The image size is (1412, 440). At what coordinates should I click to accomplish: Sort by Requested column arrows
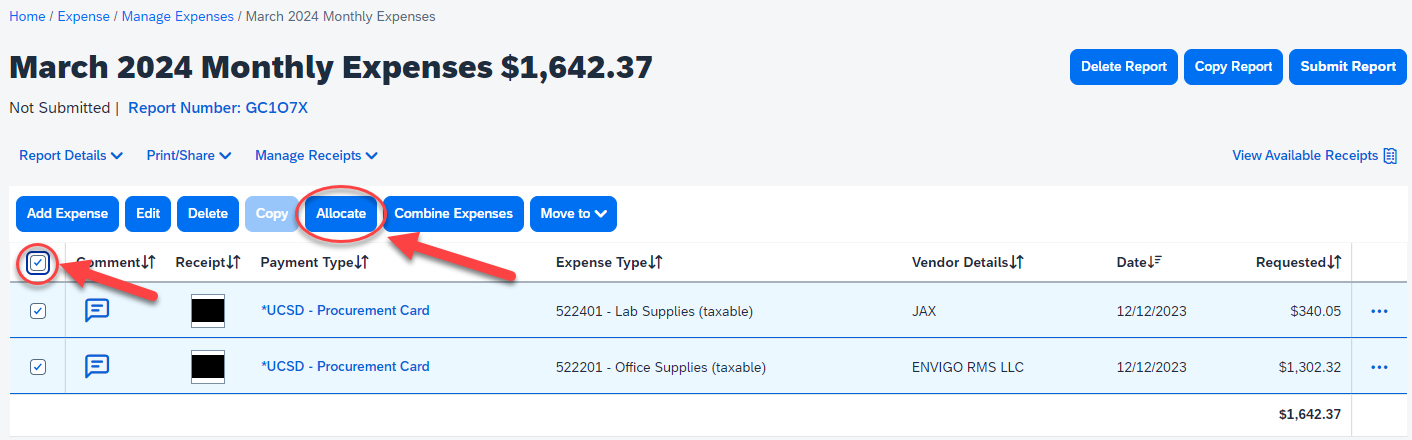(x=1334, y=262)
